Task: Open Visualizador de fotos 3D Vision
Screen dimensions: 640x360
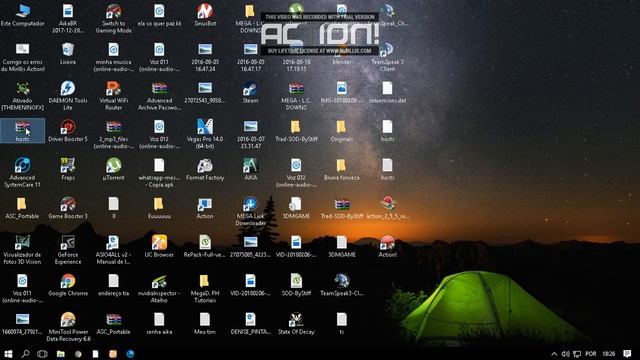Action: [x=22, y=250]
